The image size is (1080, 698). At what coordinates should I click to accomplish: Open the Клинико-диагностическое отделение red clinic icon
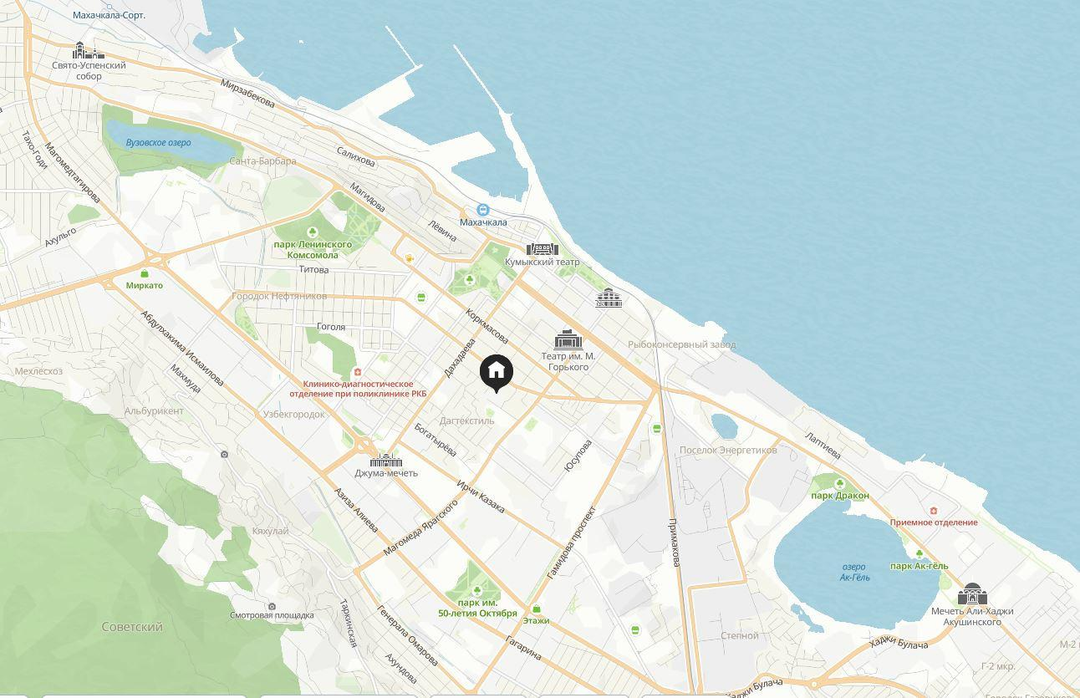pyautogui.click(x=357, y=372)
